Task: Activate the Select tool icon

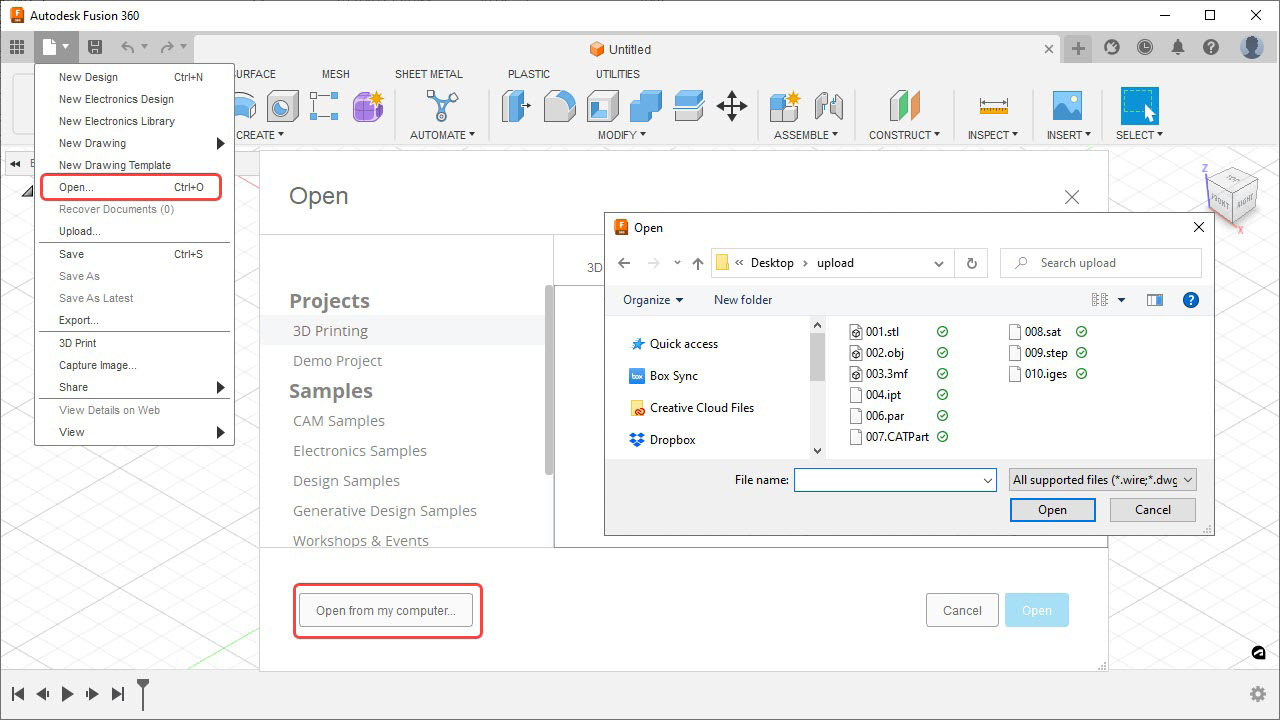Action: pos(1139,106)
